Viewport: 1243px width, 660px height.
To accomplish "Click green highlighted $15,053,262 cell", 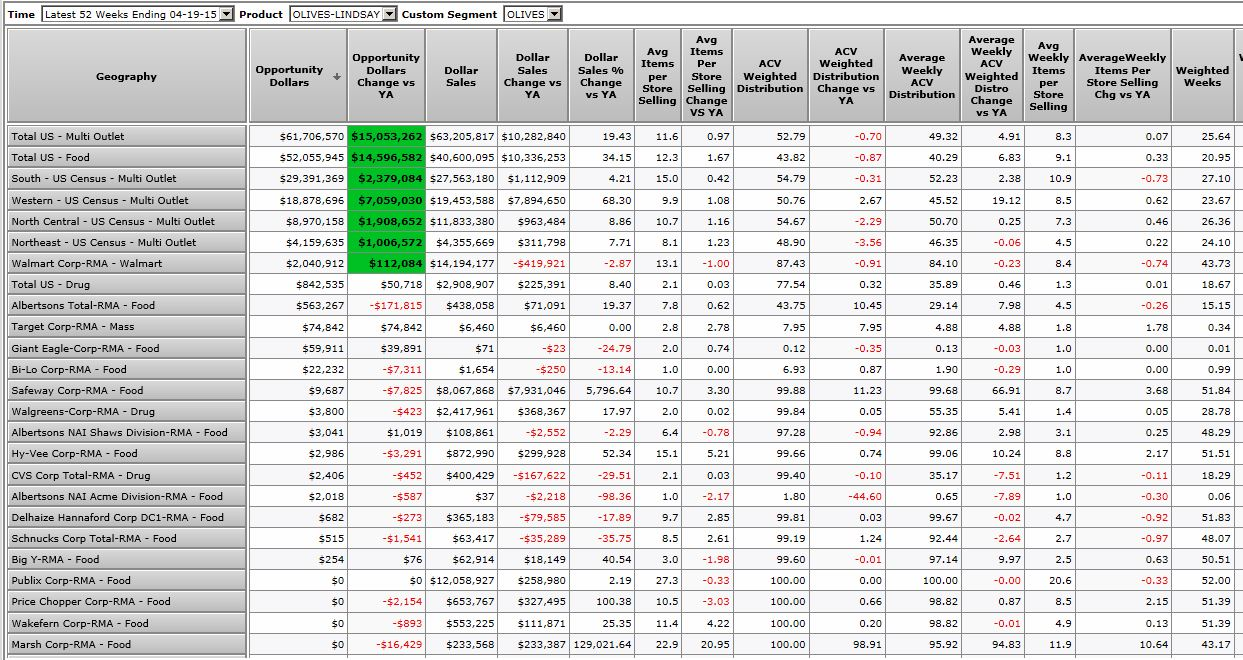I will (387, 136).
